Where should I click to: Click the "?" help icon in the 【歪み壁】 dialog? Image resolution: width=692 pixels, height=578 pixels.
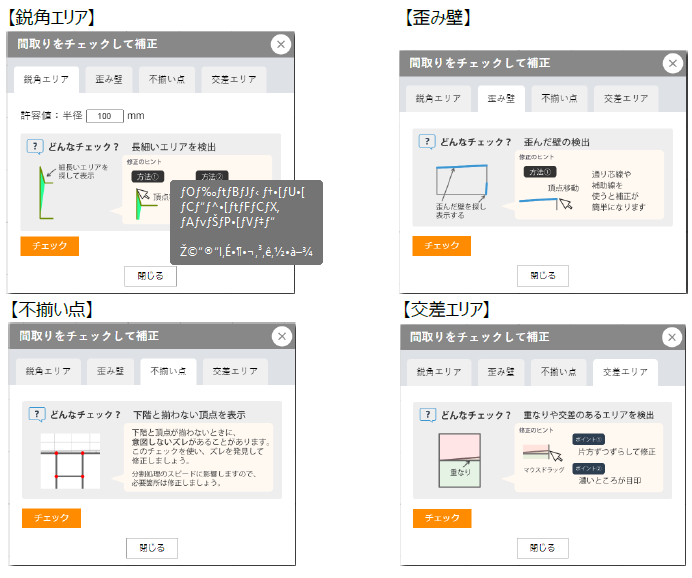pyautogui.click(x=427, y=142)
